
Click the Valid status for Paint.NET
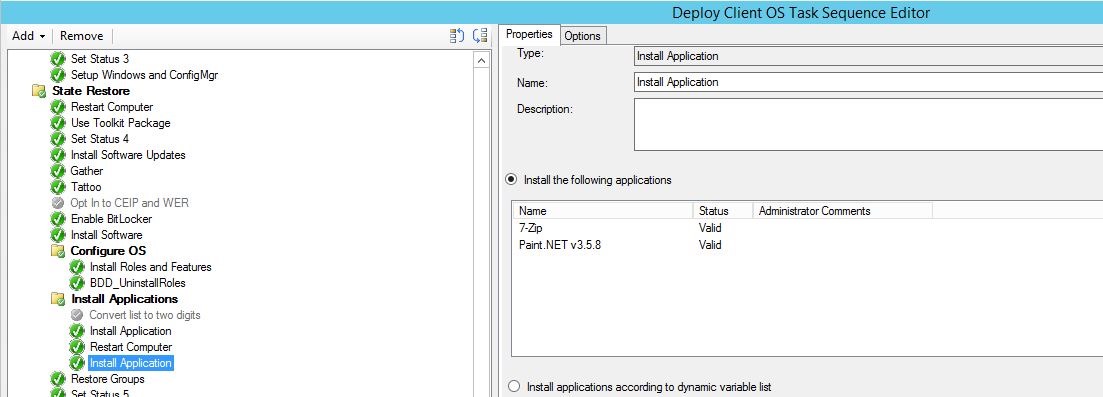pos(710,245)
